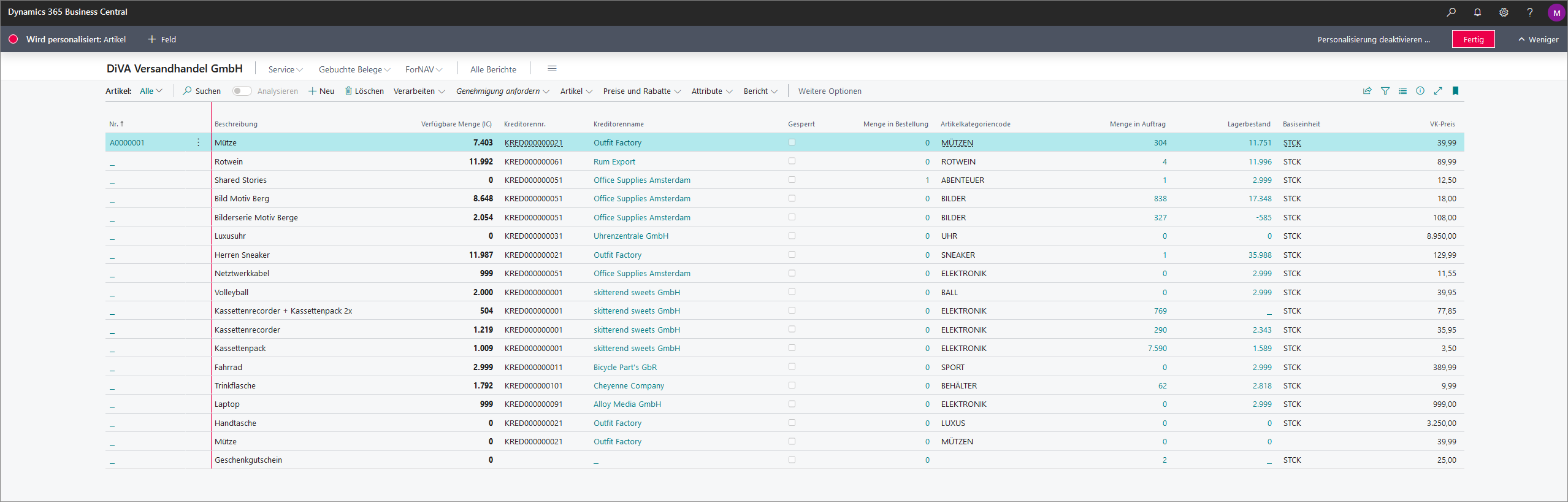Expand the Artikel action menu
The width and height of the screenshot is (1568, 502).
(x=576, y=91)
